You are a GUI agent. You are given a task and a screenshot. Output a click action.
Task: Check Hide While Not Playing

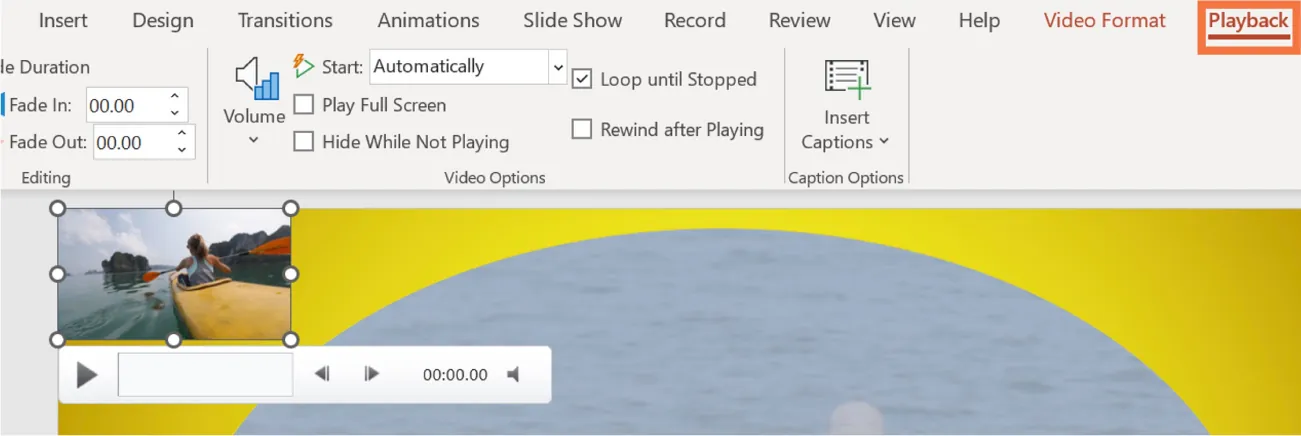point(304,142)
